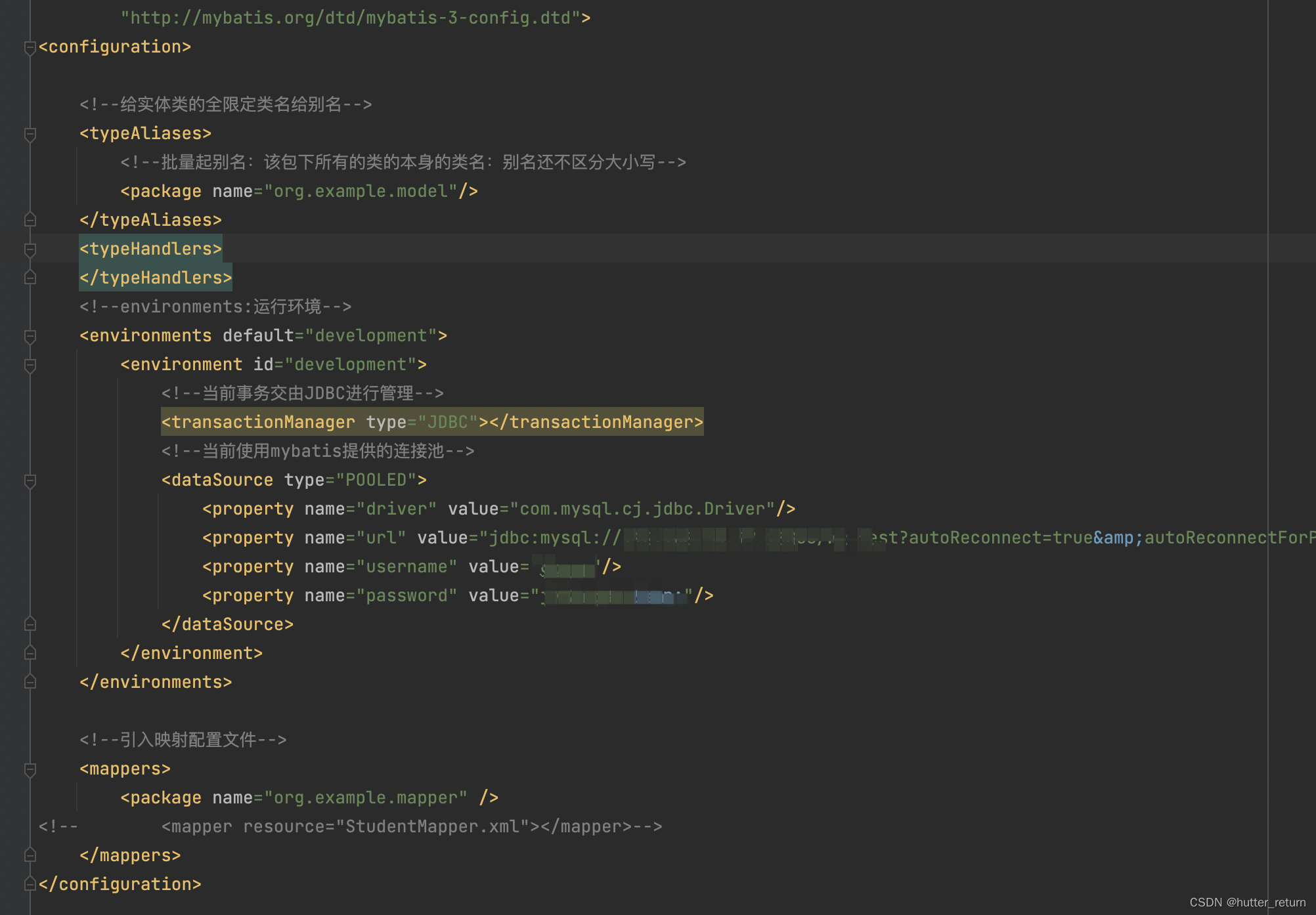The height and width of the screenshot is (915, 1316).
Task: Fold at the closing typeHandlers tag
Action: click(30, 278)
